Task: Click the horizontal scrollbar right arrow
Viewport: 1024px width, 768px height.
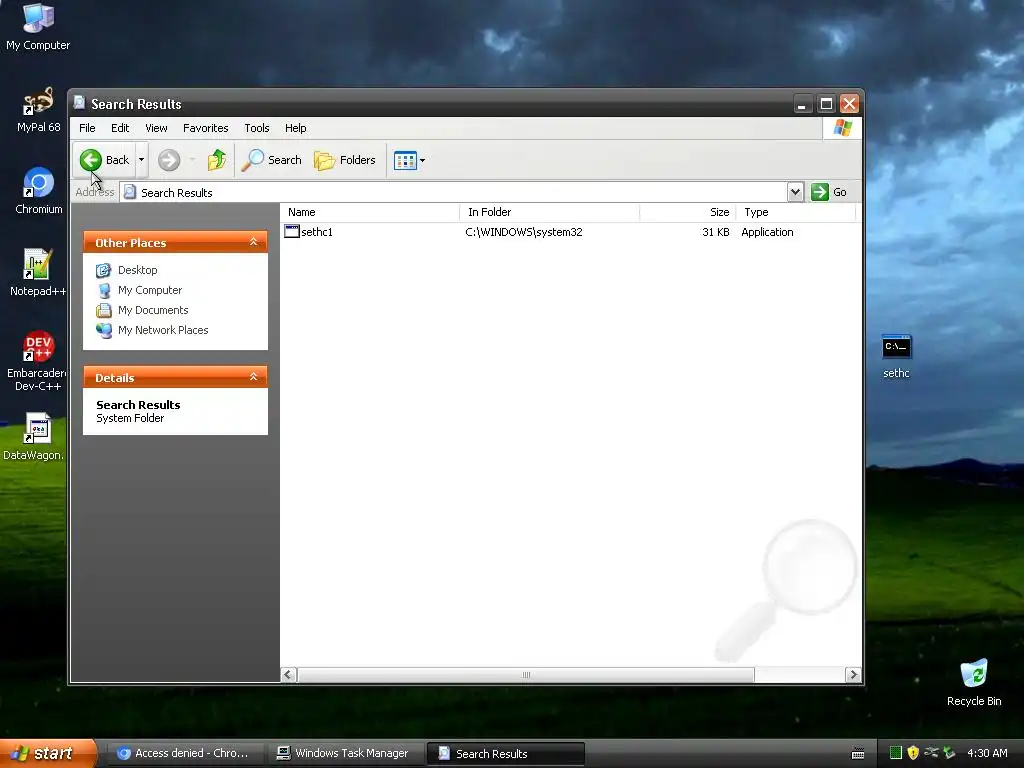Action: pos(853,675)
